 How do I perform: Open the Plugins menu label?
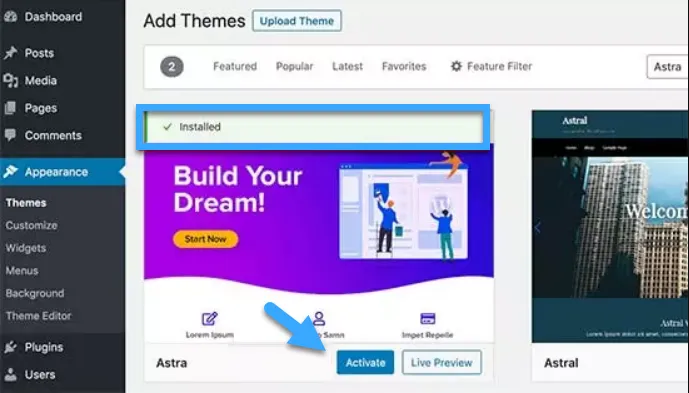[x=44, y=347]
